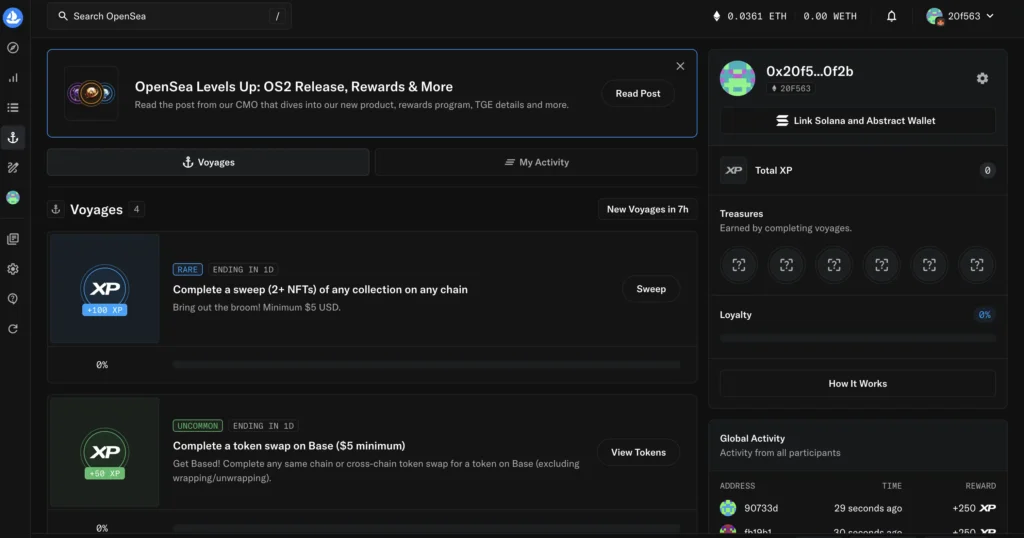Open the list icon in sidebar

point(13,108)
